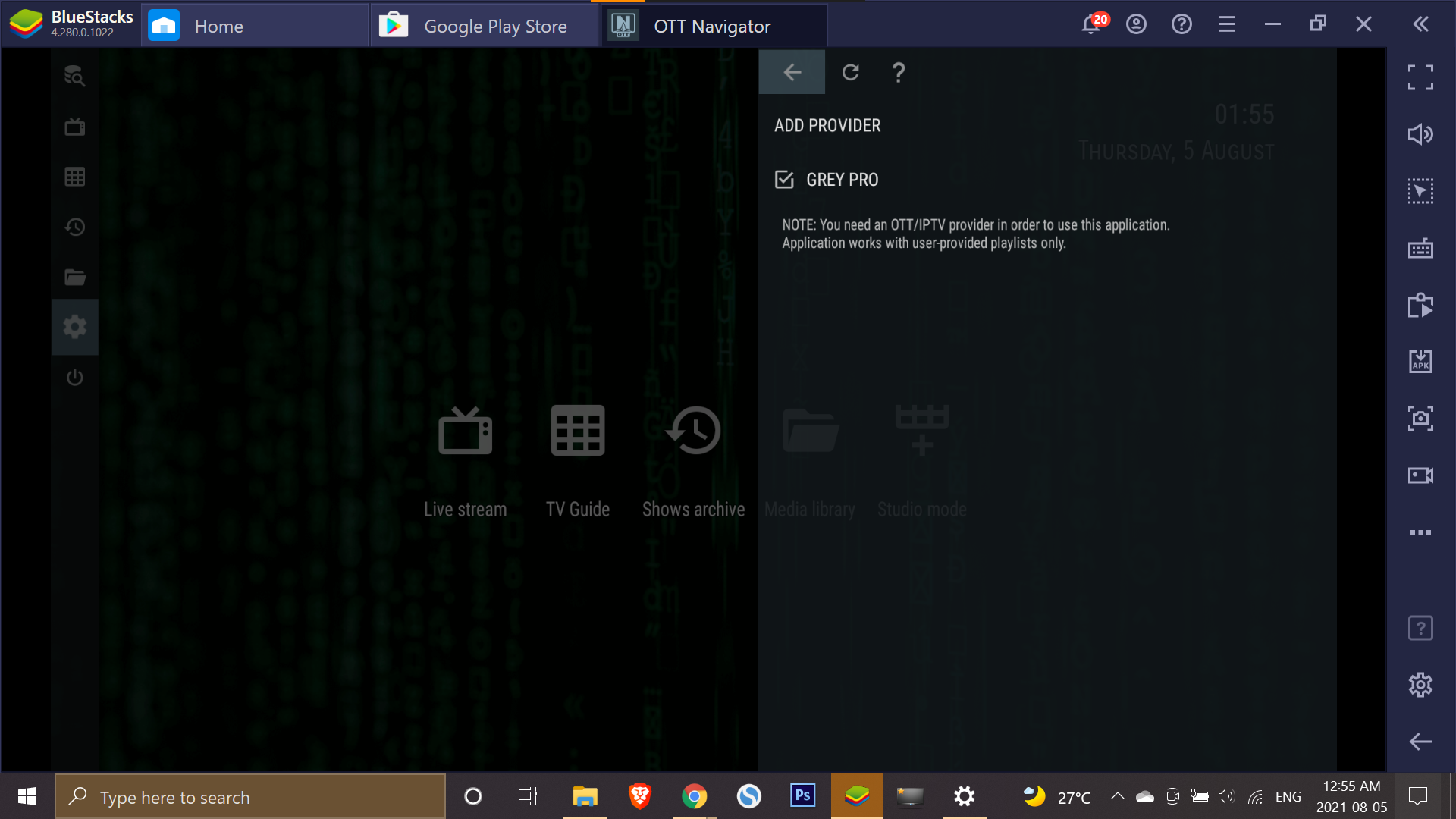
Task: Click the Studio mode icon
Action: click(920, 430)
